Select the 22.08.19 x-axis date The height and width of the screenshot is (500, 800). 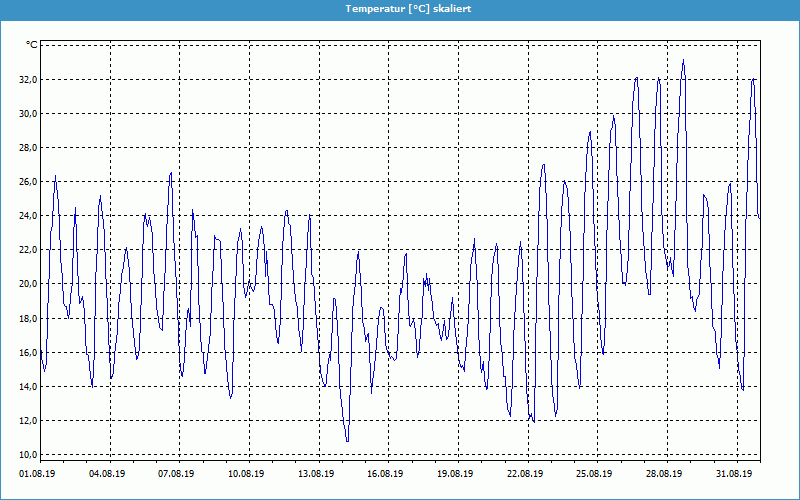[x=524, y=475]
